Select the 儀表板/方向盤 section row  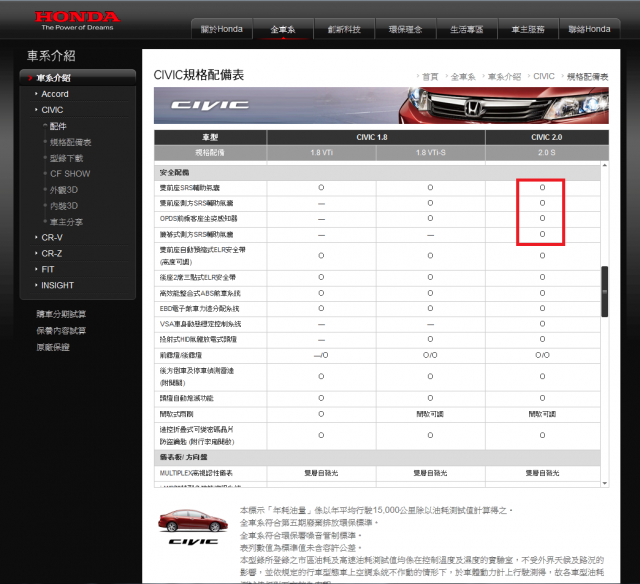click(x=377, y=457)
